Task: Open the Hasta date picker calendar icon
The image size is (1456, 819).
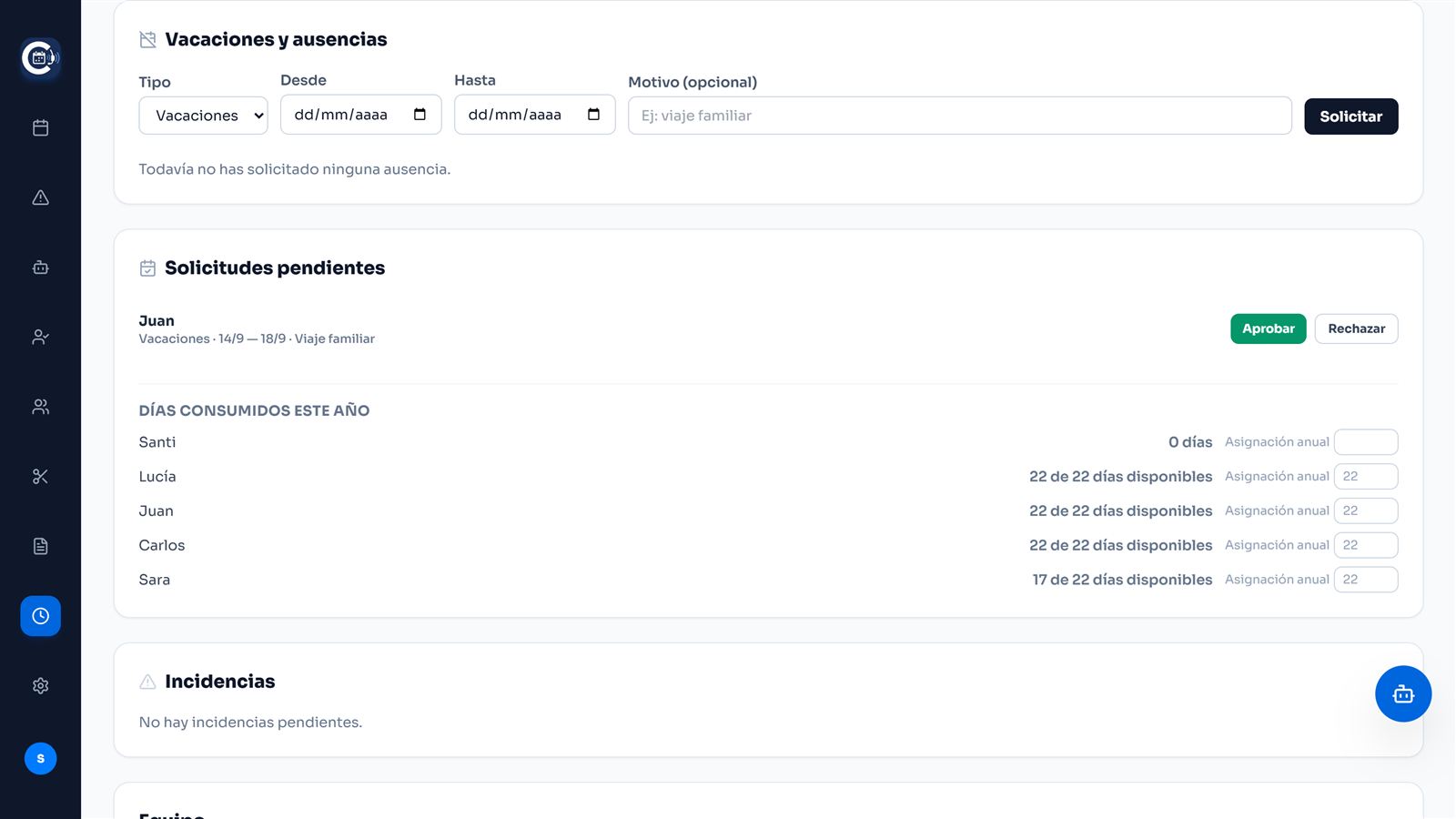Action: click(593, 115)
